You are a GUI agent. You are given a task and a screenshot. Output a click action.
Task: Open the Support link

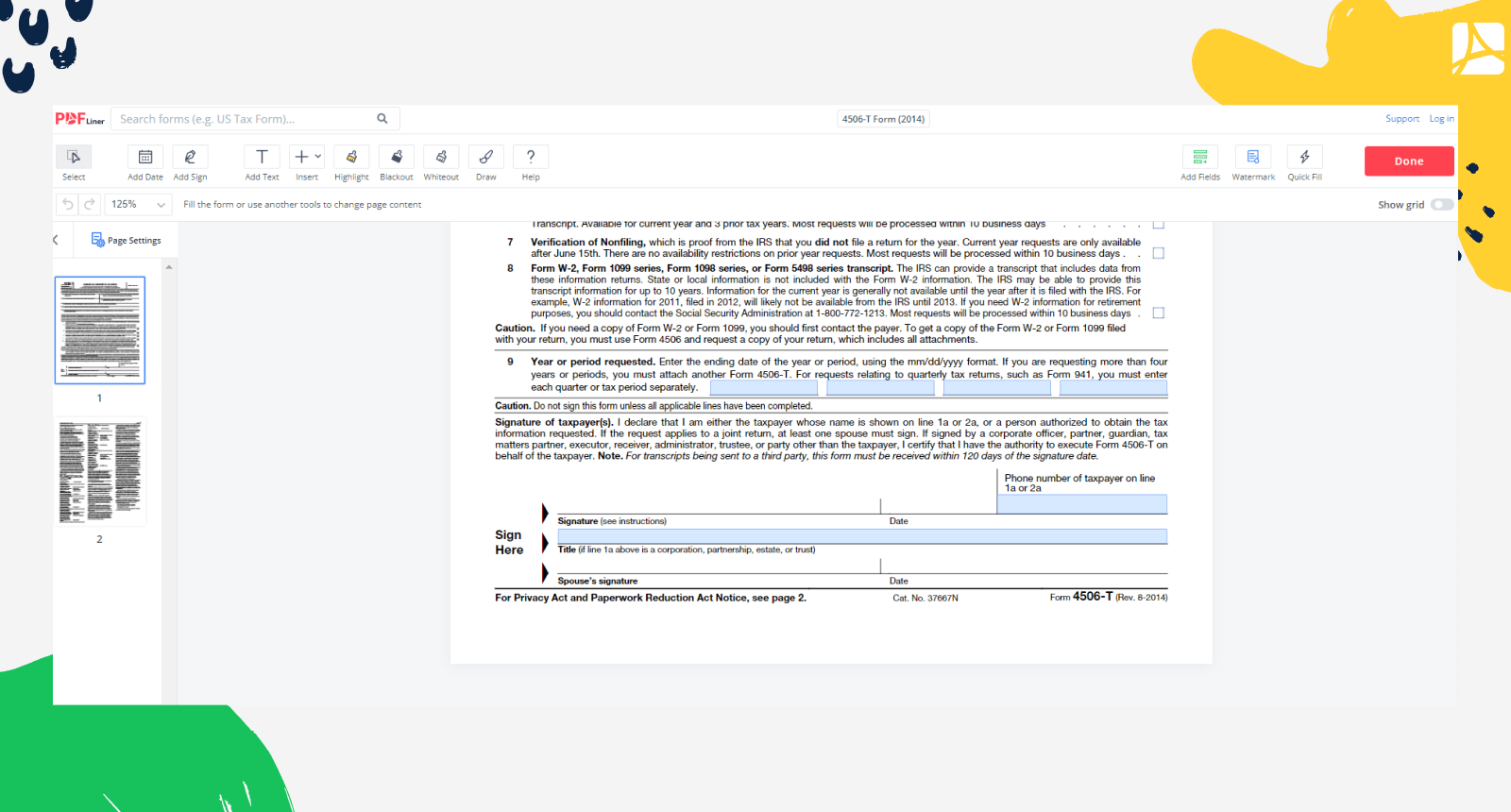pyautogui.click(x=1402, y=119)
